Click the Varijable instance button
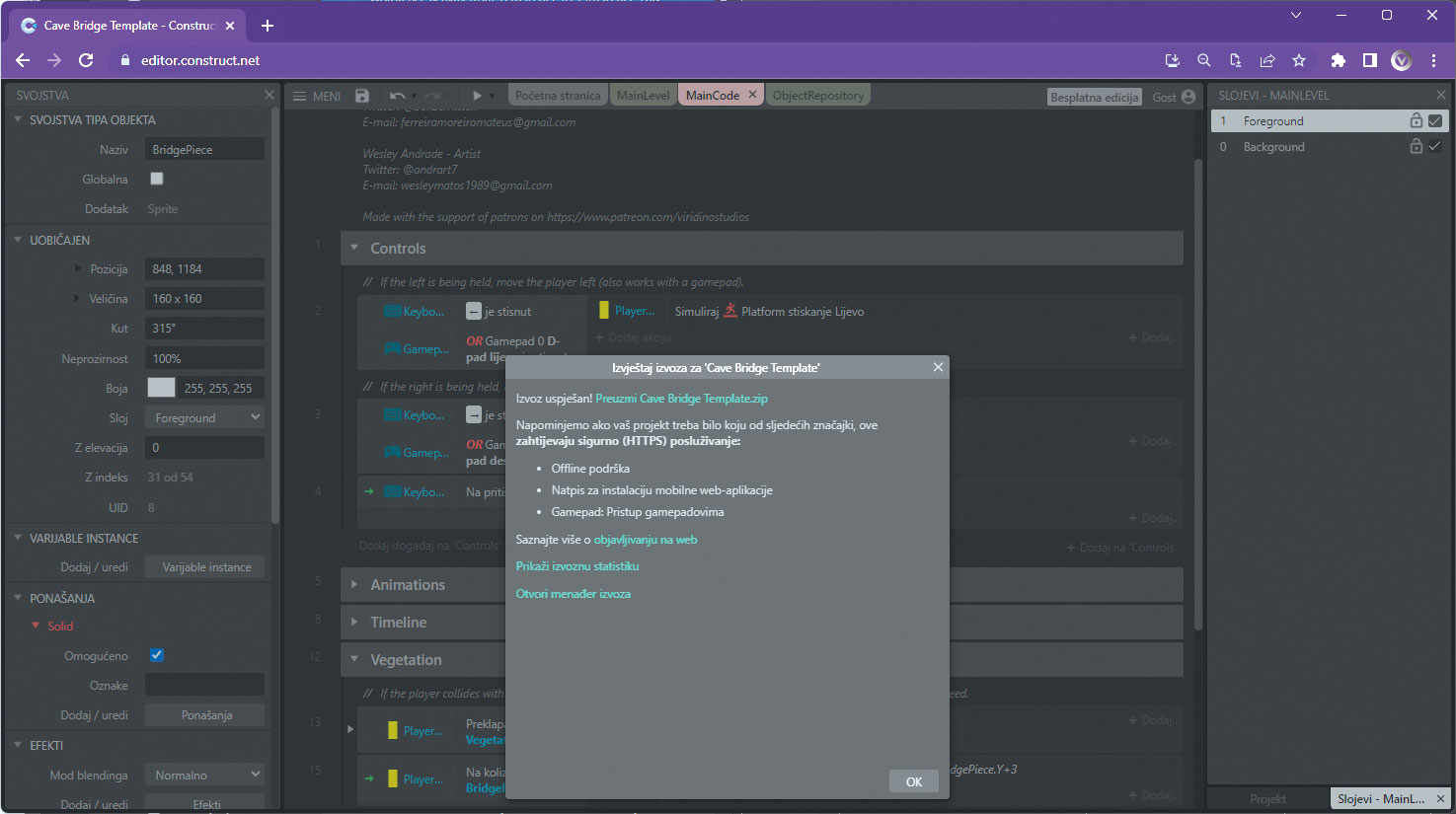 coord(205,567)
